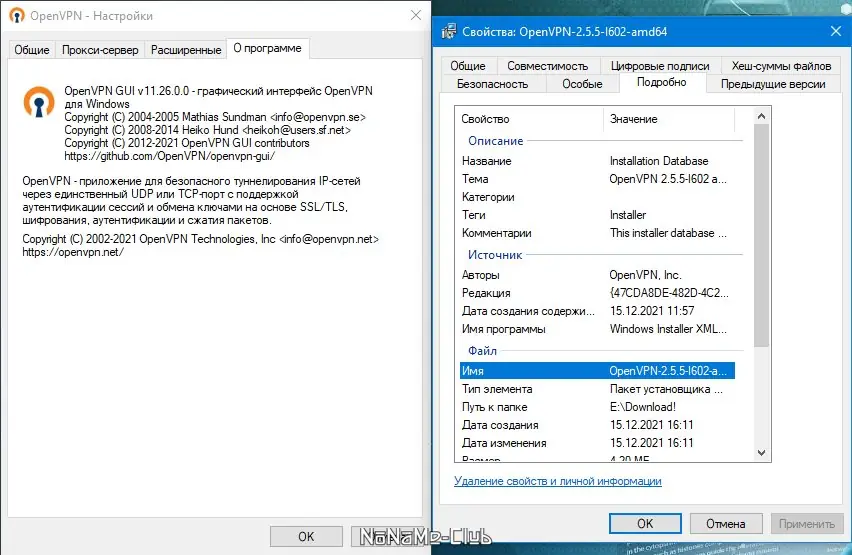Image resolution: width=852 pixels, height=555 pixels.
Task: Select the Дата создания содержимого row
Action: pyautogui.click(x=597, y=311)
